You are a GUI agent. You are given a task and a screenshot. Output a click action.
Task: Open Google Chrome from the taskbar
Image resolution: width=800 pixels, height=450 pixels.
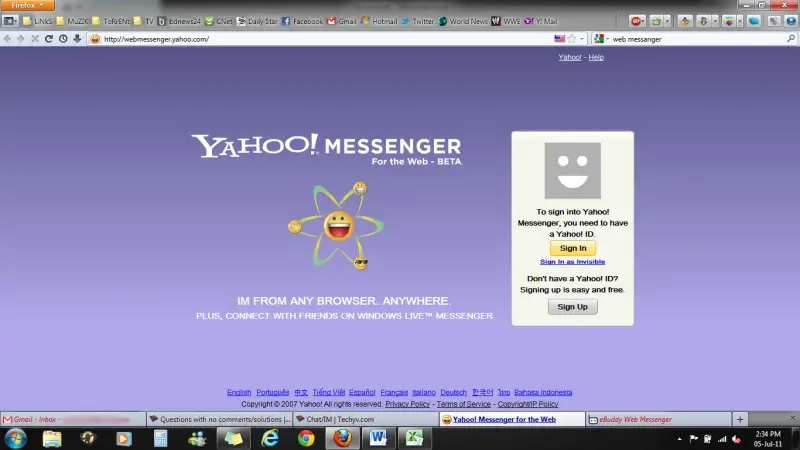tap(306, 438)
